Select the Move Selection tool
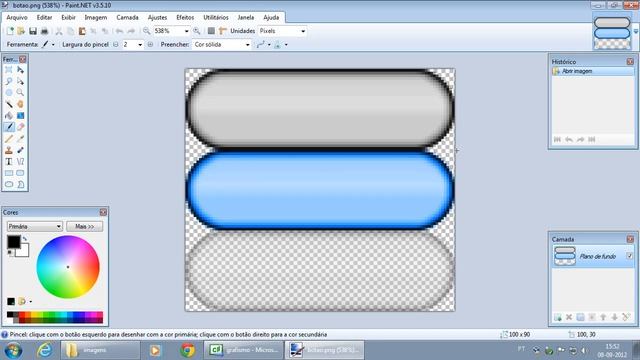Screen dimensions: 640x360 (20, 82)
